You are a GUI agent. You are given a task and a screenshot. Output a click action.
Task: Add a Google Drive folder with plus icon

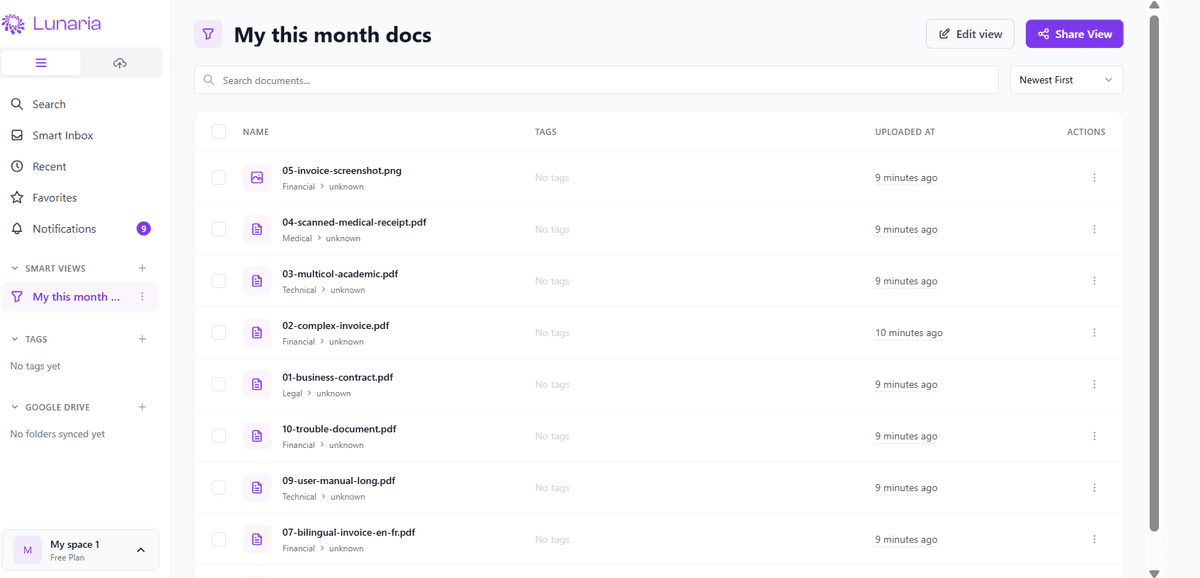142,407
